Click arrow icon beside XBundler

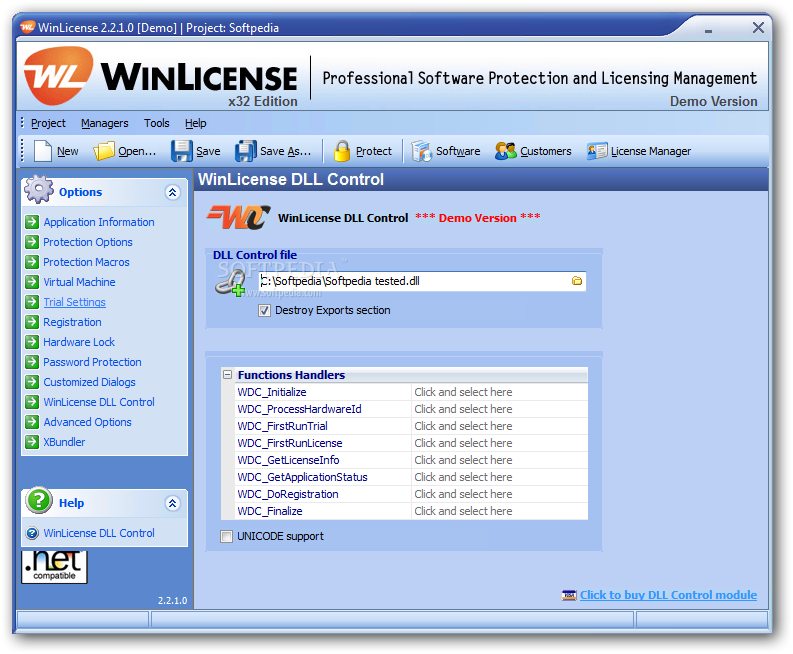tap(32, 442)
